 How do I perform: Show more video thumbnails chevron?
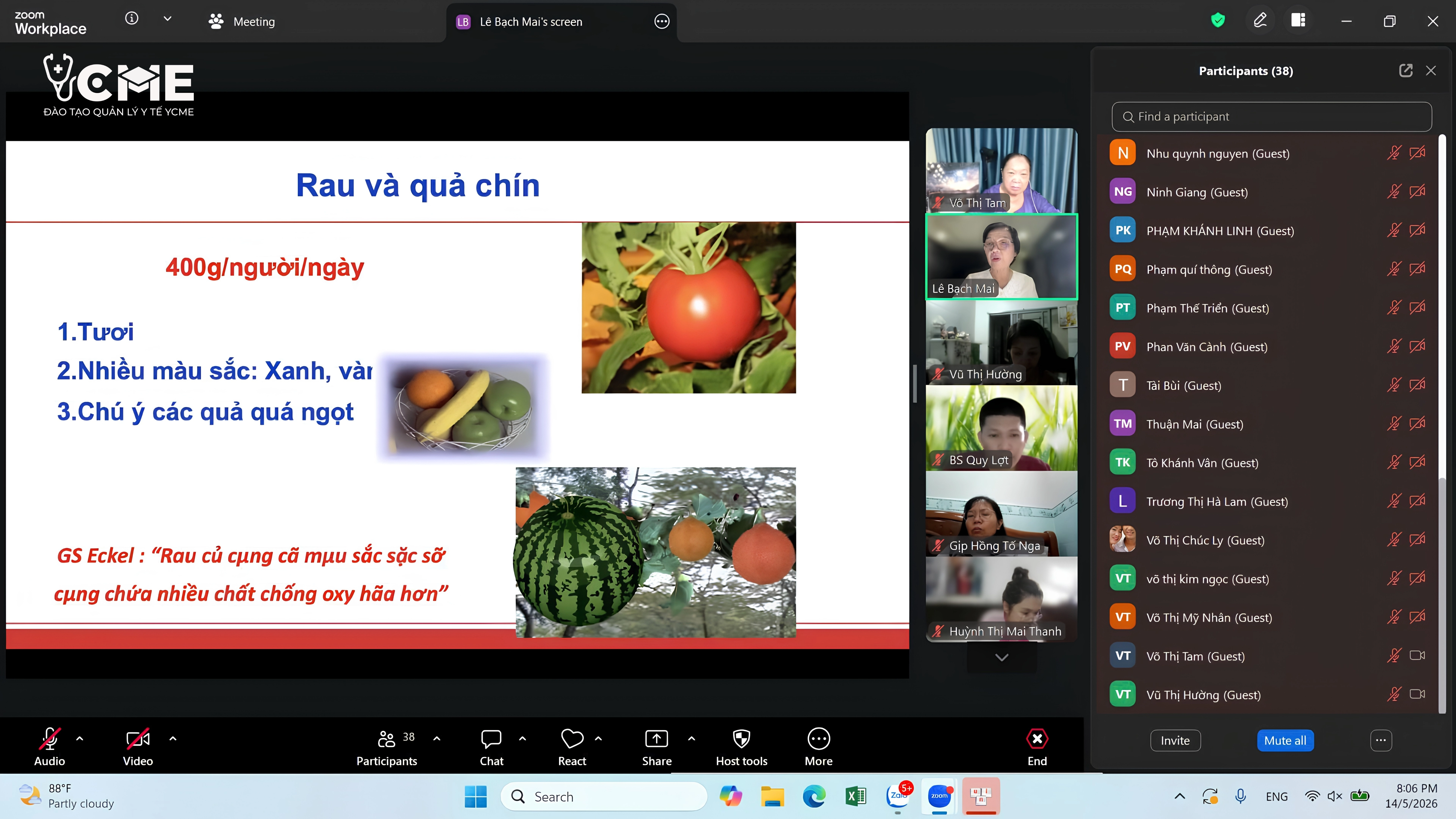(x=1001, y=657)
